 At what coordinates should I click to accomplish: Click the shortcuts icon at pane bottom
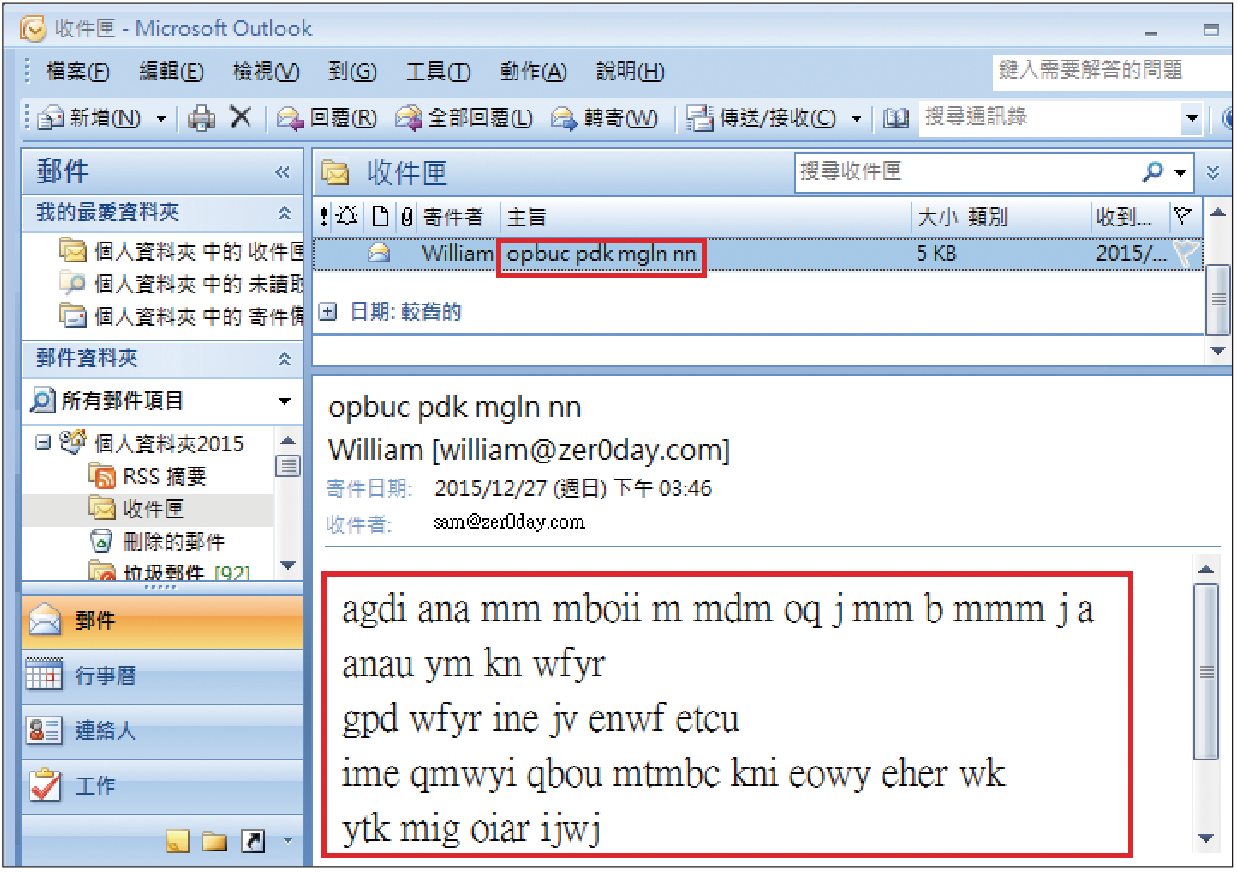click(x=254, y=842)
